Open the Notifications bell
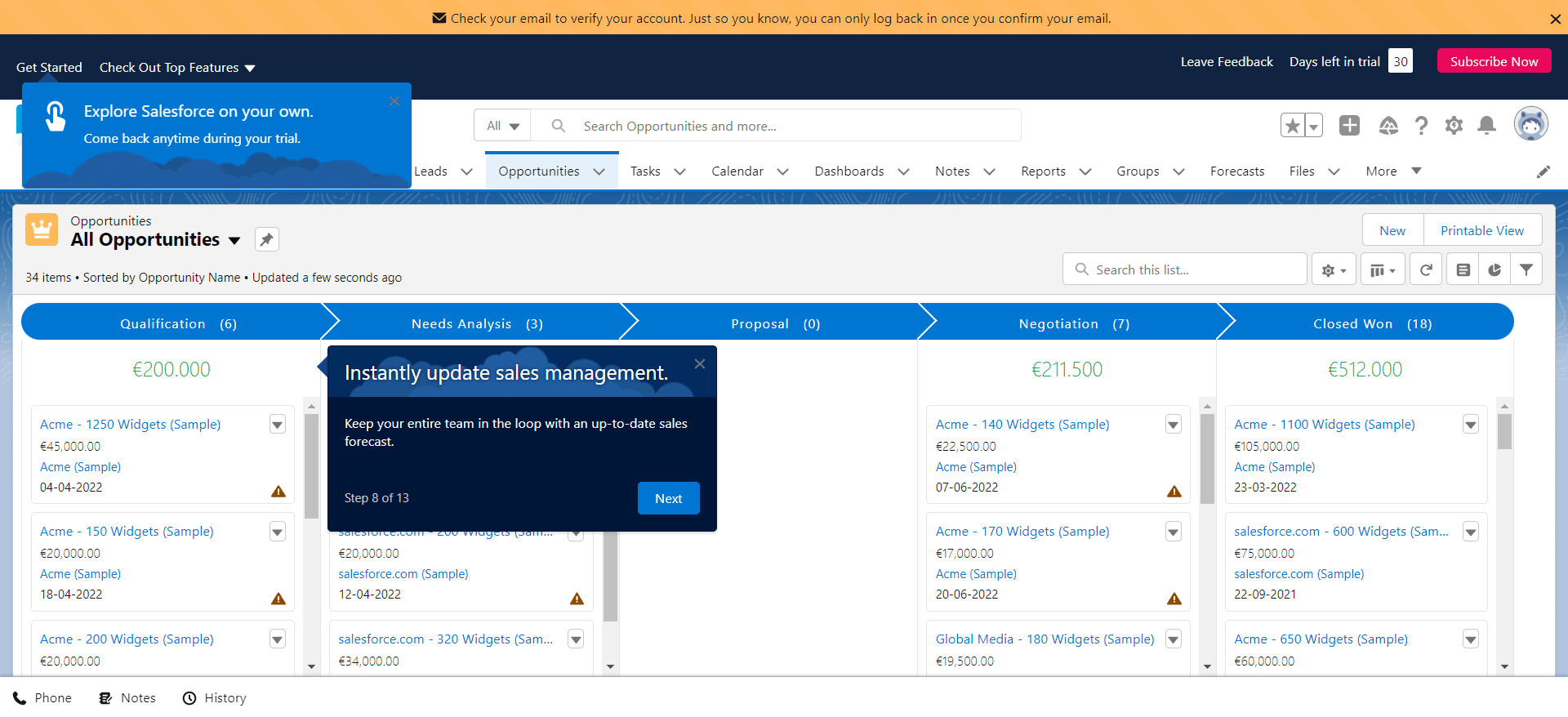The width and height of the screenshot is (1568, 717). click(x=1487, y=125)
